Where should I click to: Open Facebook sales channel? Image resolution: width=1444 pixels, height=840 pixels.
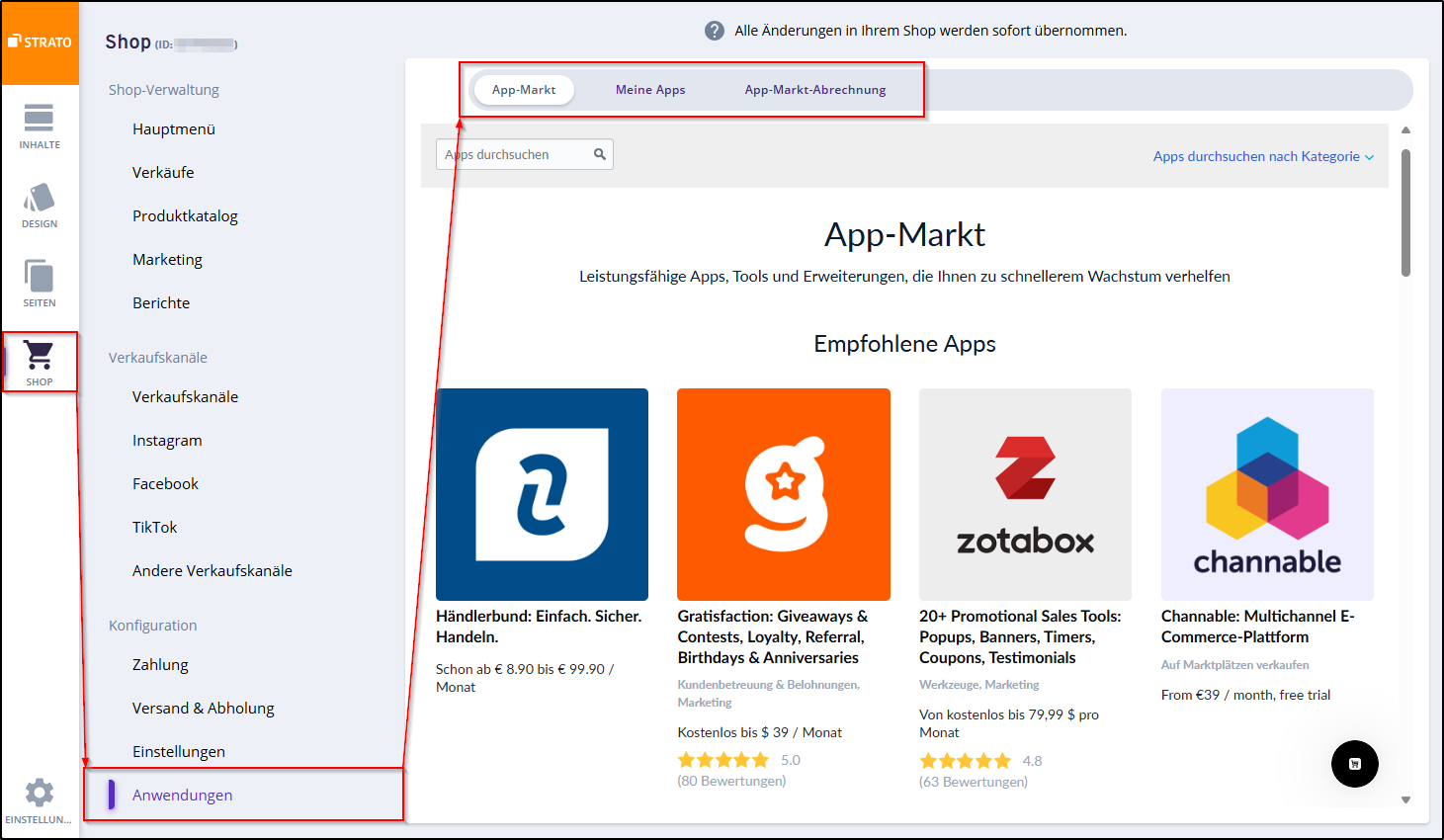(x=165, y=484)
